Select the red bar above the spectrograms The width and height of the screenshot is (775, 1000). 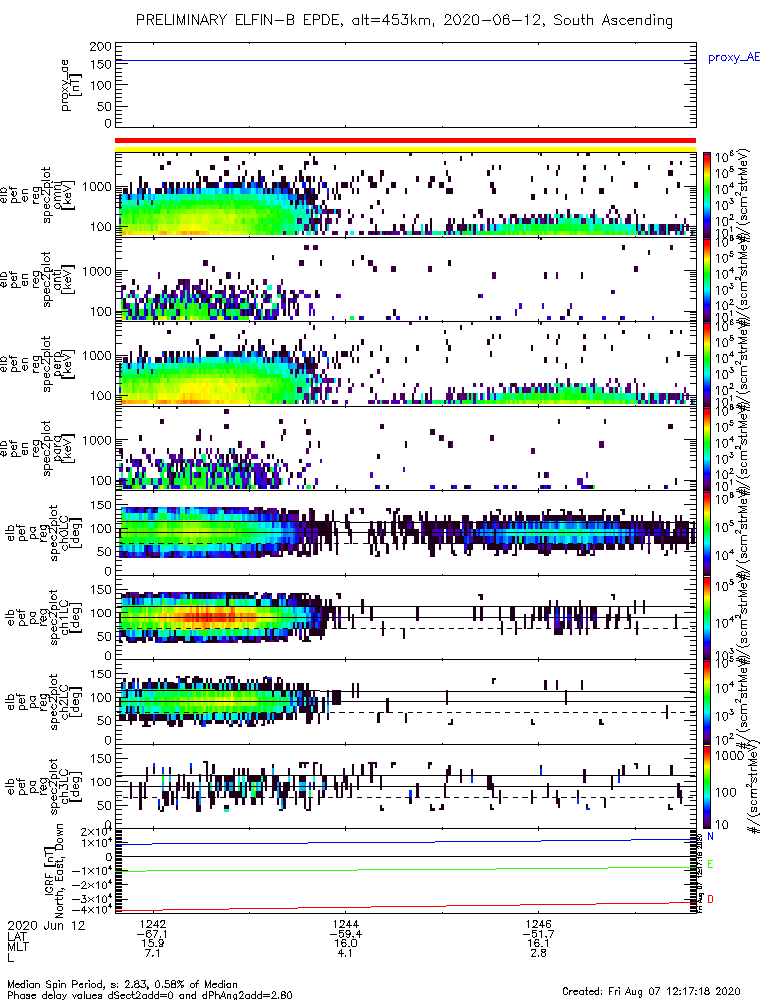click(405, 140)
